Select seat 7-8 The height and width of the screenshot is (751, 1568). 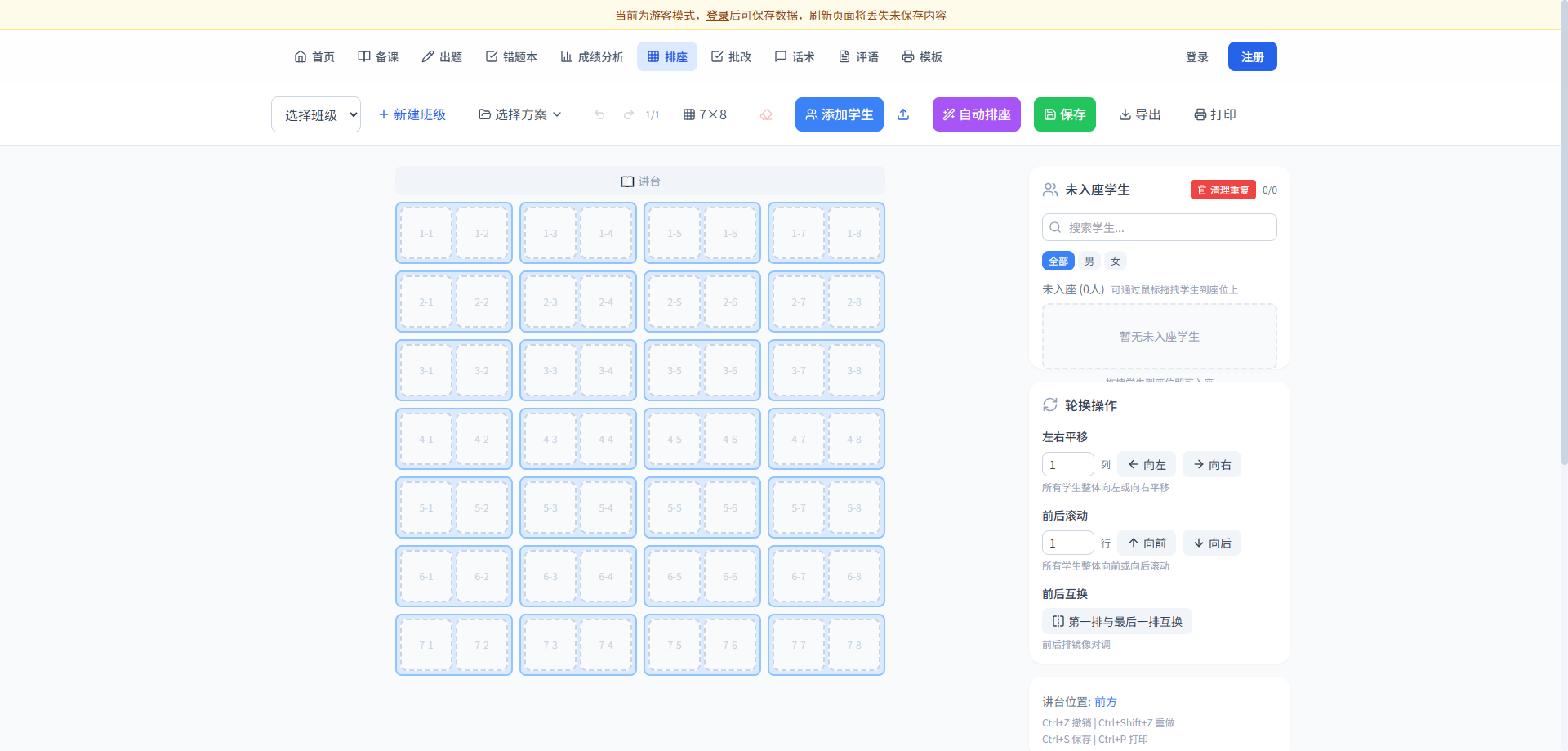coord(854,645)
